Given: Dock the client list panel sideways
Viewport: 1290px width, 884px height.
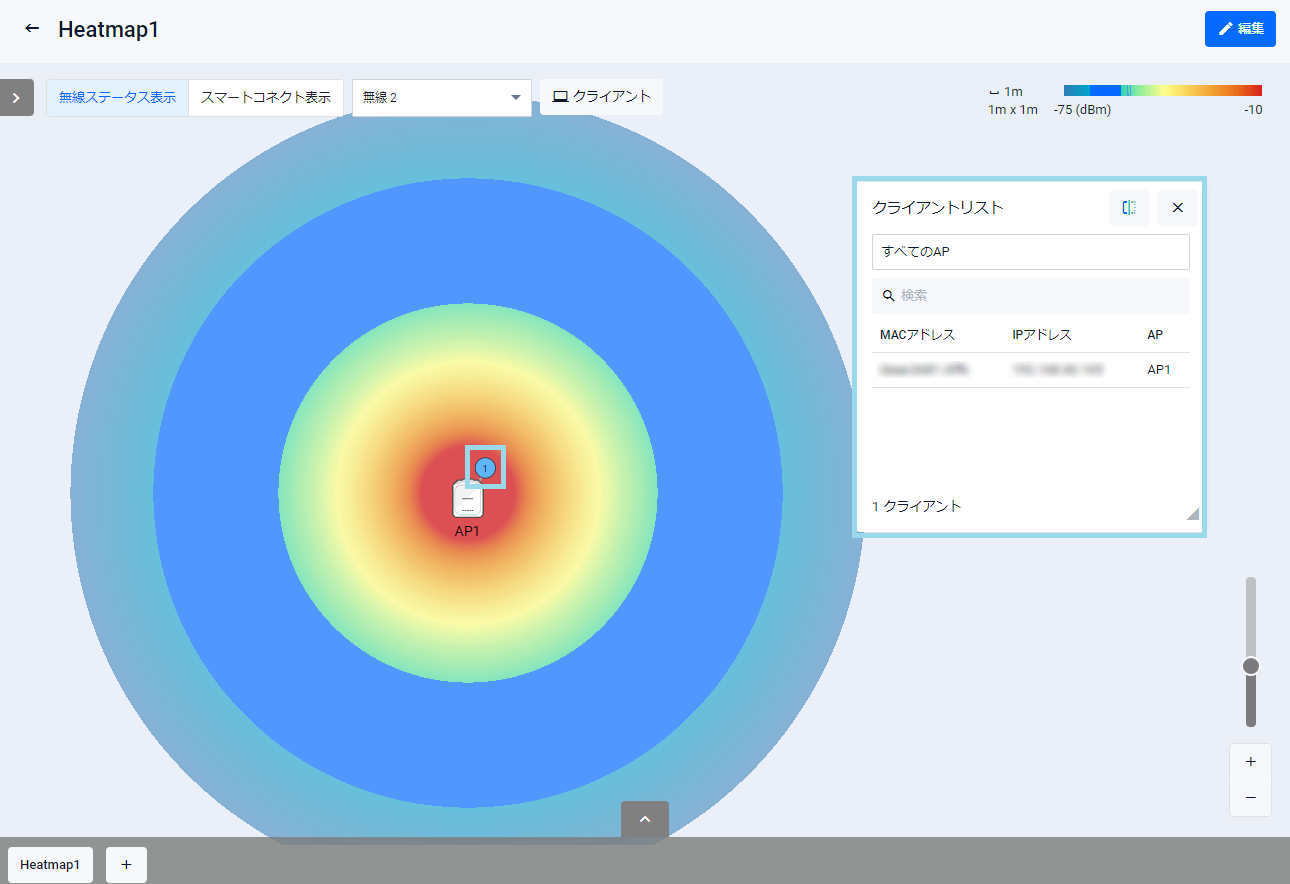Looking at the screenshot, I should (x=1129, y=208).
